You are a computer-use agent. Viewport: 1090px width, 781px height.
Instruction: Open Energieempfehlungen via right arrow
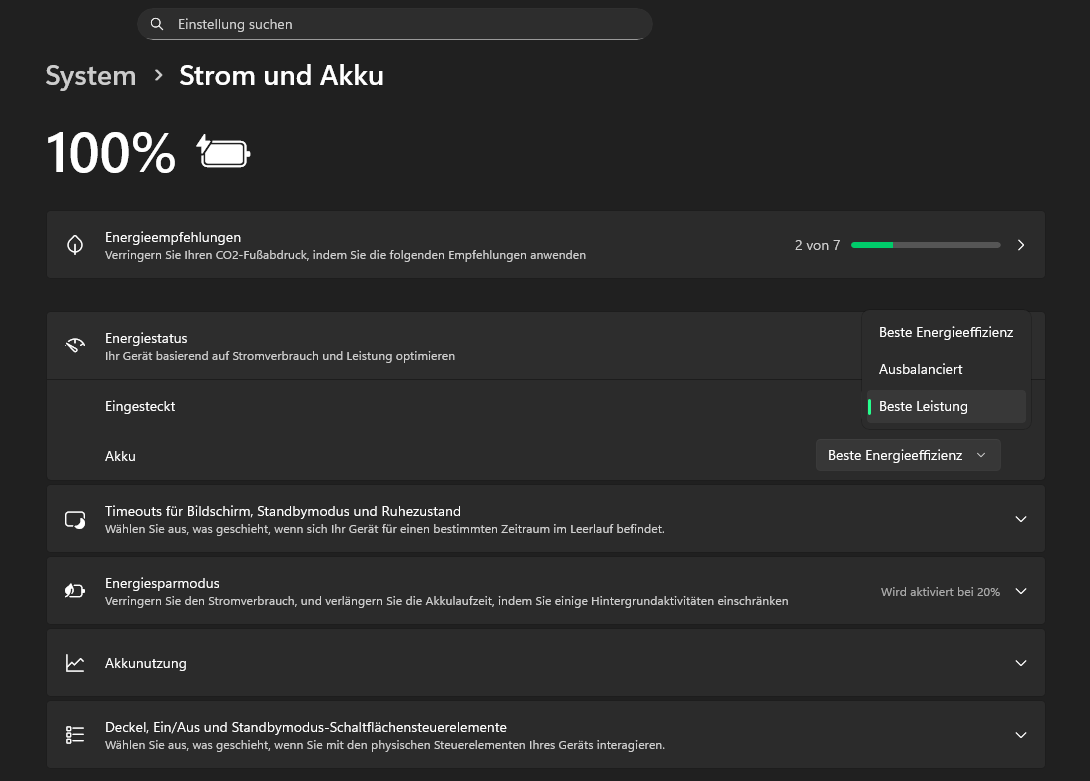pos(1021,245)
